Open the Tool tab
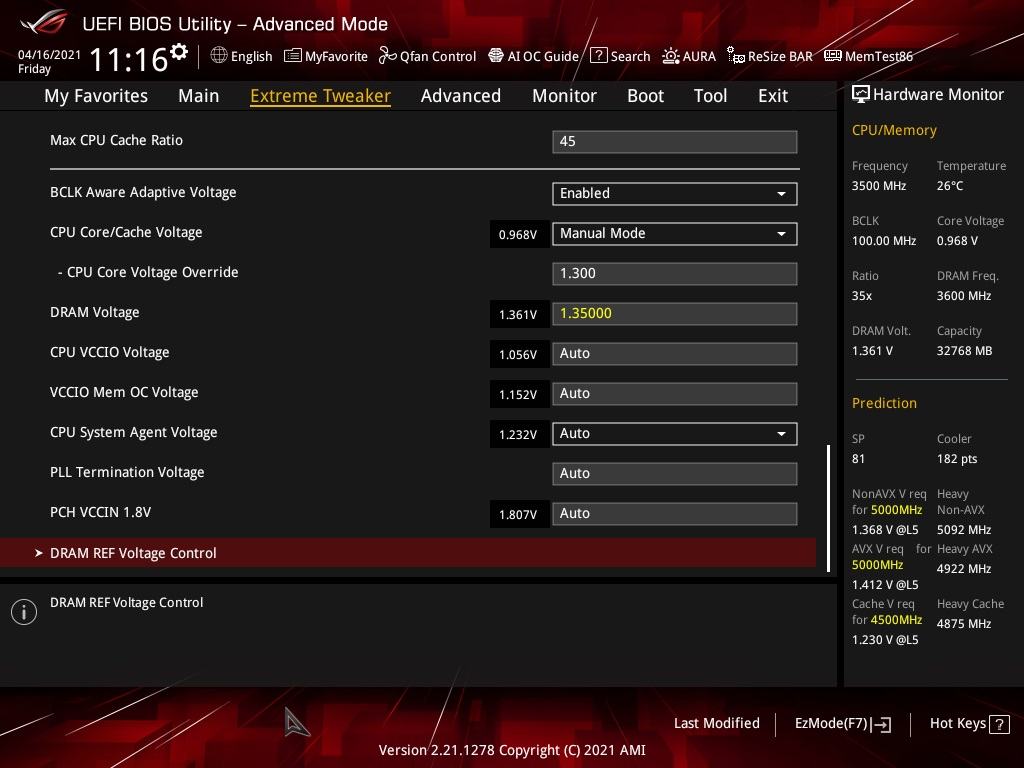The height and width of the screenshot is (768, 1024). (x=710, y=96)
